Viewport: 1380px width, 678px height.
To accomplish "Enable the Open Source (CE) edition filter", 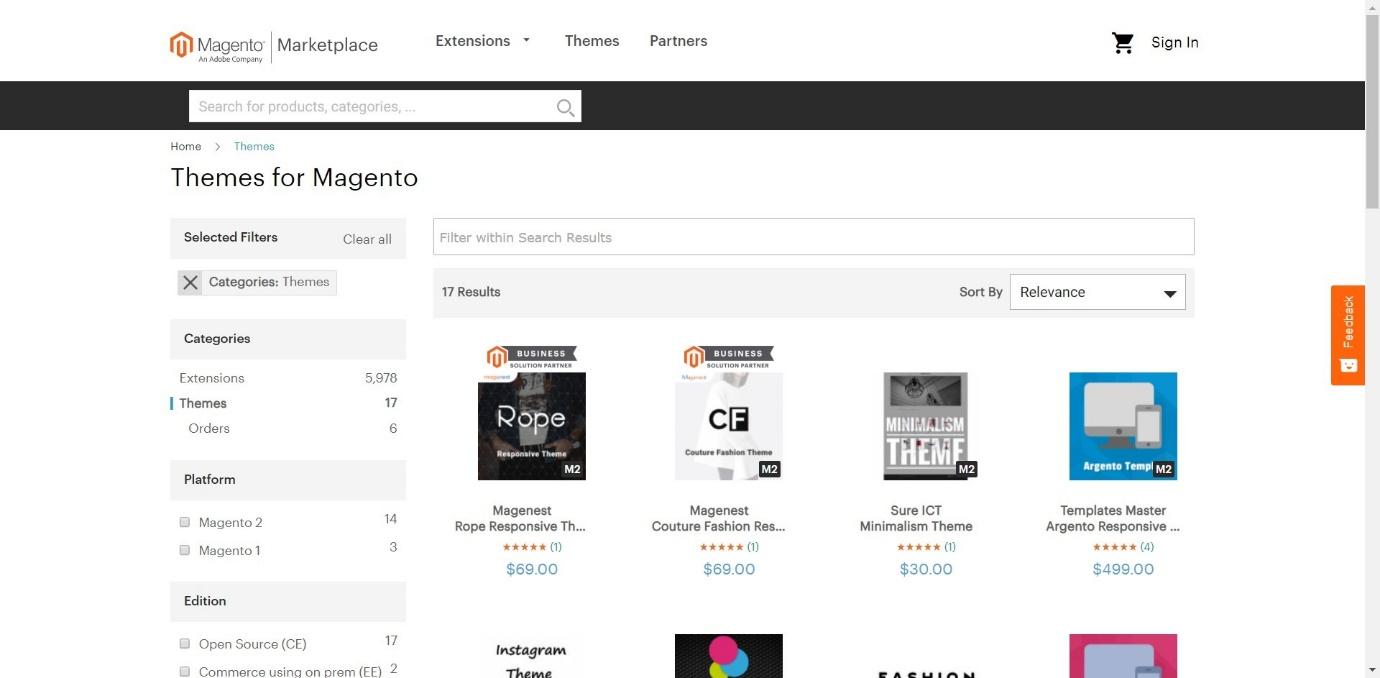I will point(184,644).
